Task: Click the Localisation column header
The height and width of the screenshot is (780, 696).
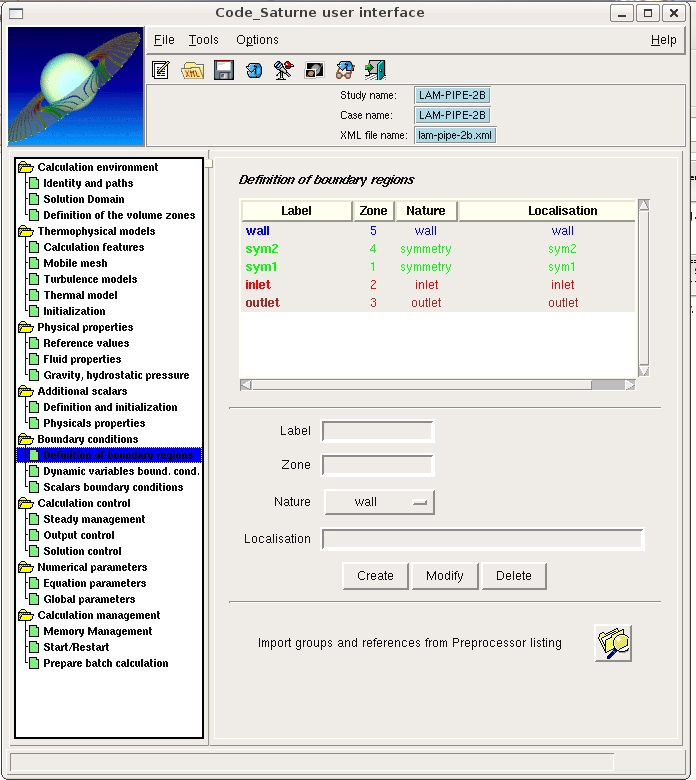Action: (x=547, y=211)
